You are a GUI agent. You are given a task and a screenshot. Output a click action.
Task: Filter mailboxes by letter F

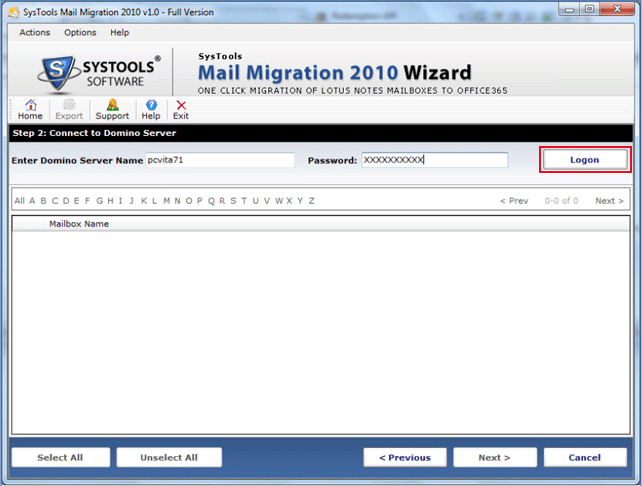(x=87, y=201)
